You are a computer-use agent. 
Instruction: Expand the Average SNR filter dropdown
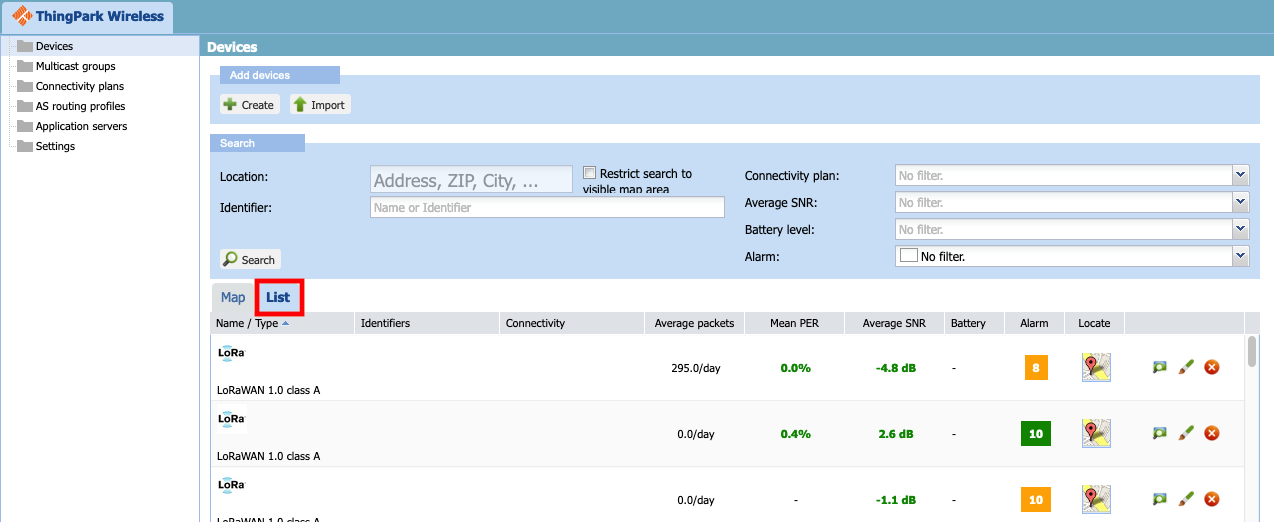1241,202
